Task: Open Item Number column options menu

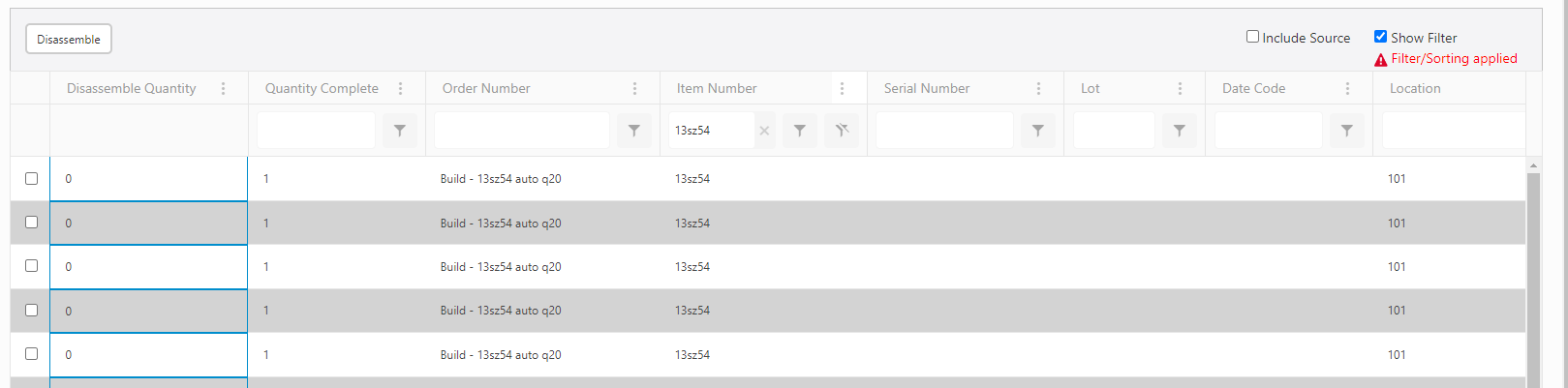Action: pos(843,88)
